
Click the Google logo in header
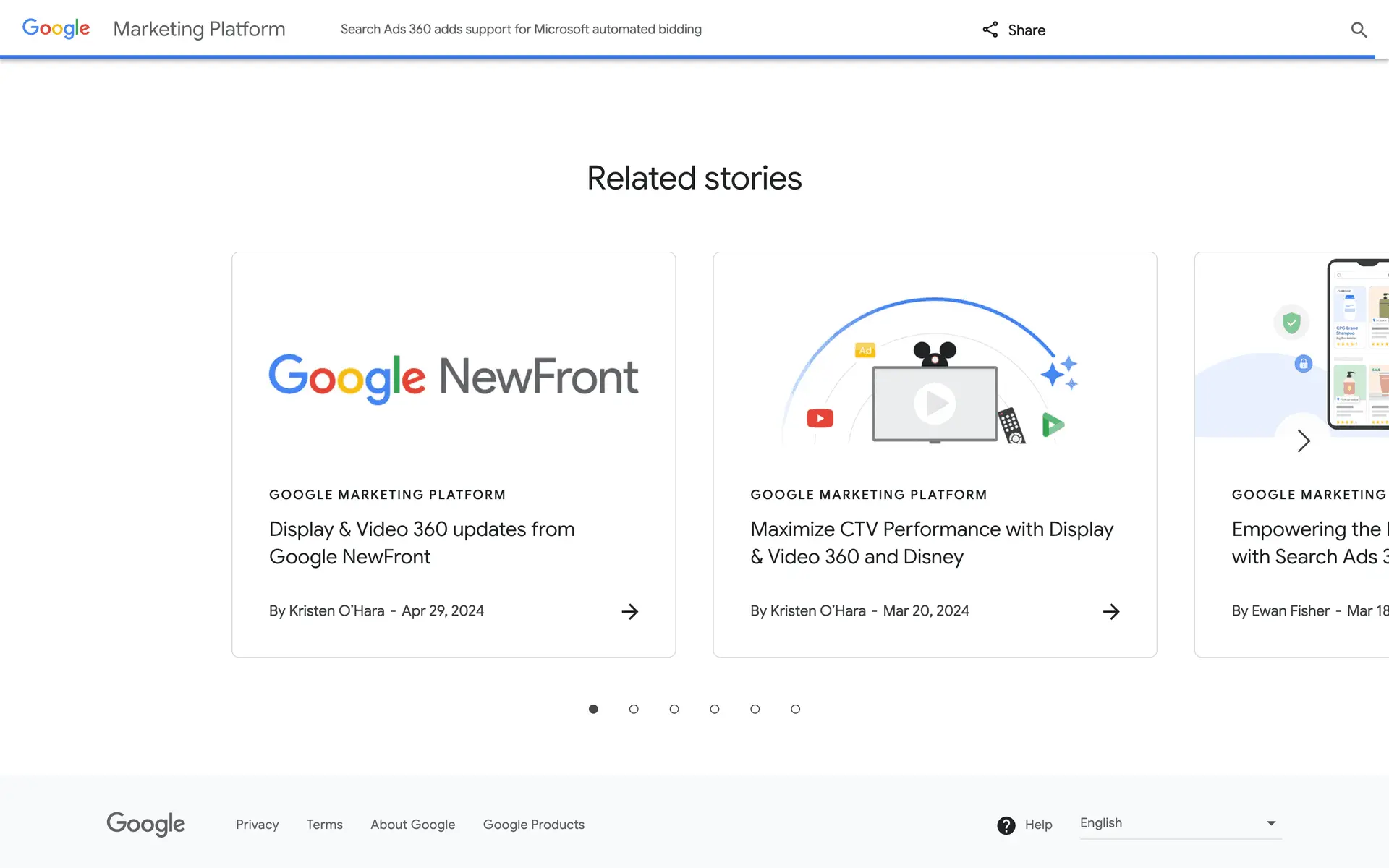coord(56,29)
